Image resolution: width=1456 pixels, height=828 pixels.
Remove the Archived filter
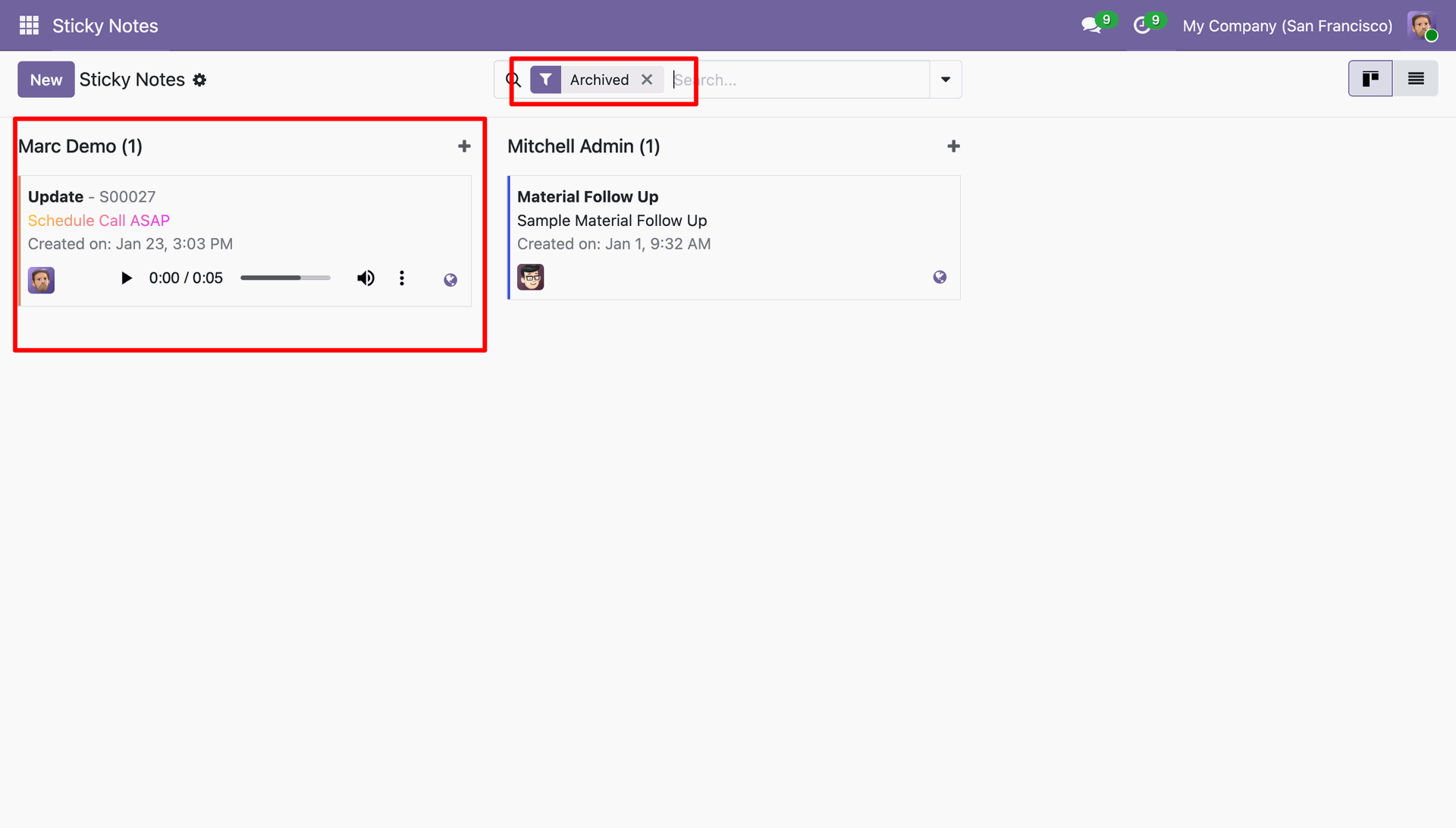[x=647, y=80]
